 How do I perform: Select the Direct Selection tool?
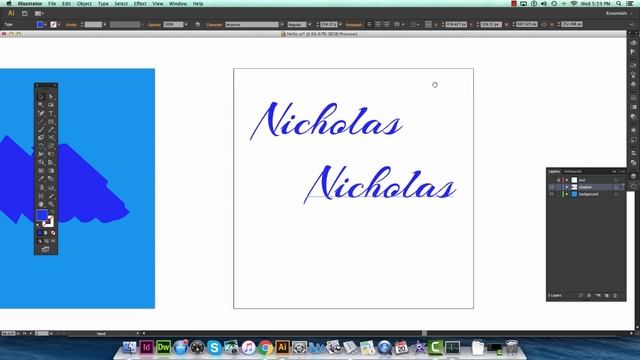[51, 97]
